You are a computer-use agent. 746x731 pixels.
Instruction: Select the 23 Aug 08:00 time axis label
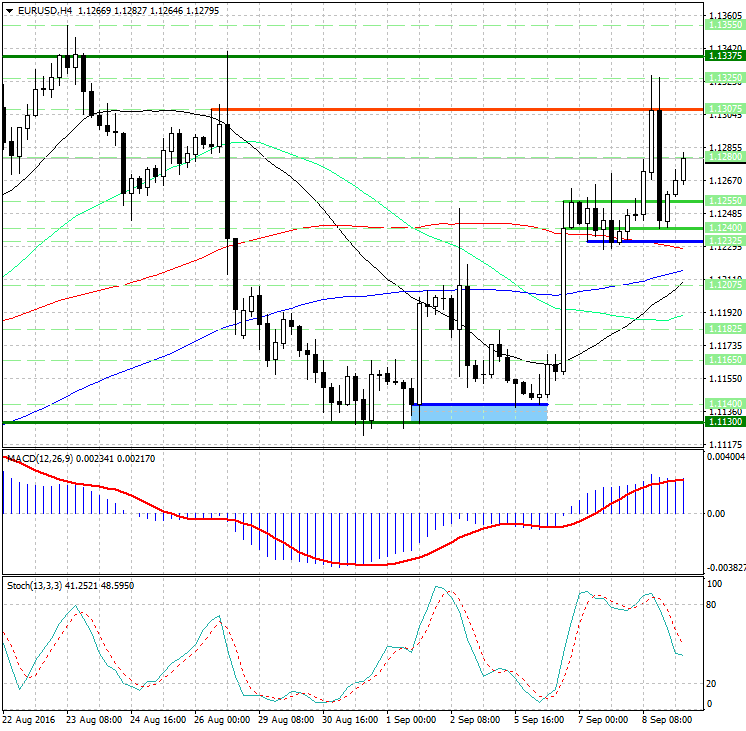click(94, 720)
